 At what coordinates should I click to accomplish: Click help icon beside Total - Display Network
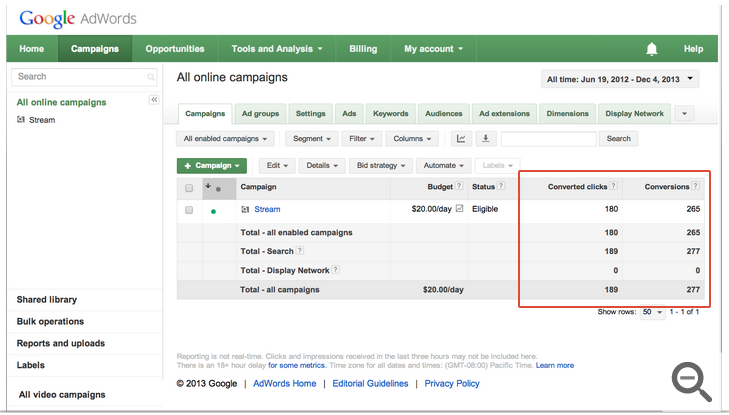(x=335, y=270)
